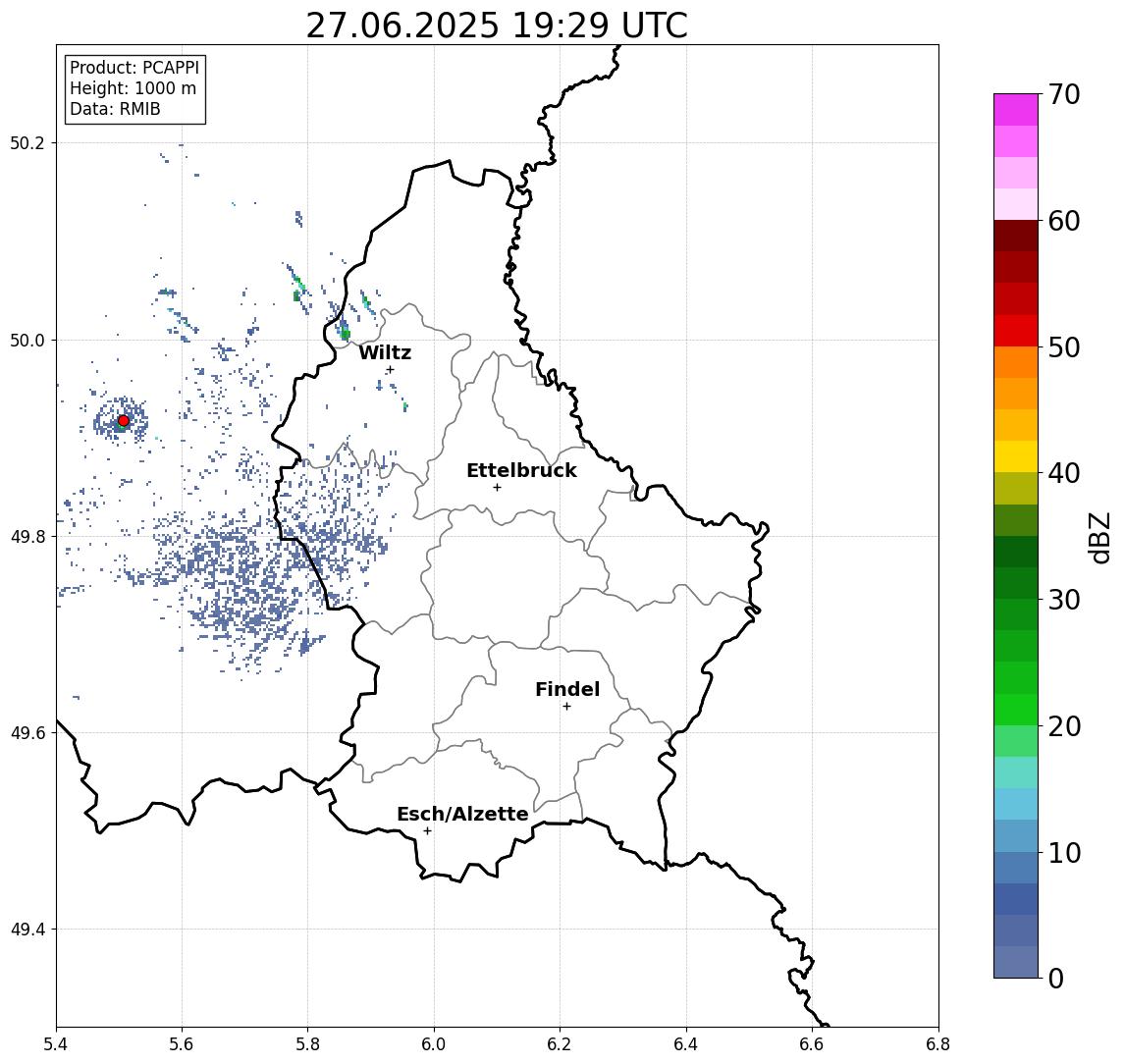This screenshot has height=1064, width=1124.
Task: Click the yellow band above 40 dBZ
Action: click(1016, 456)
